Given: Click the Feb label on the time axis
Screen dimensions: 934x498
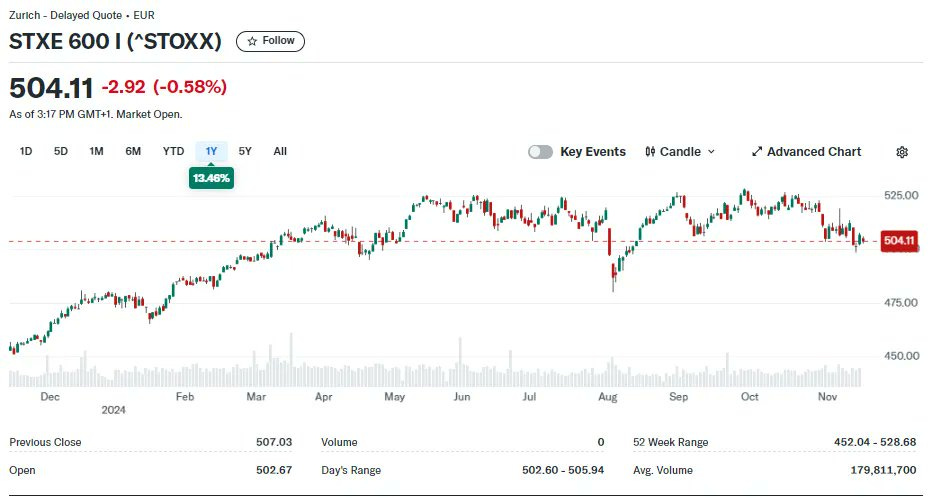Looking at the screenshot, I should pyautogui.click(x=185, y=397).
